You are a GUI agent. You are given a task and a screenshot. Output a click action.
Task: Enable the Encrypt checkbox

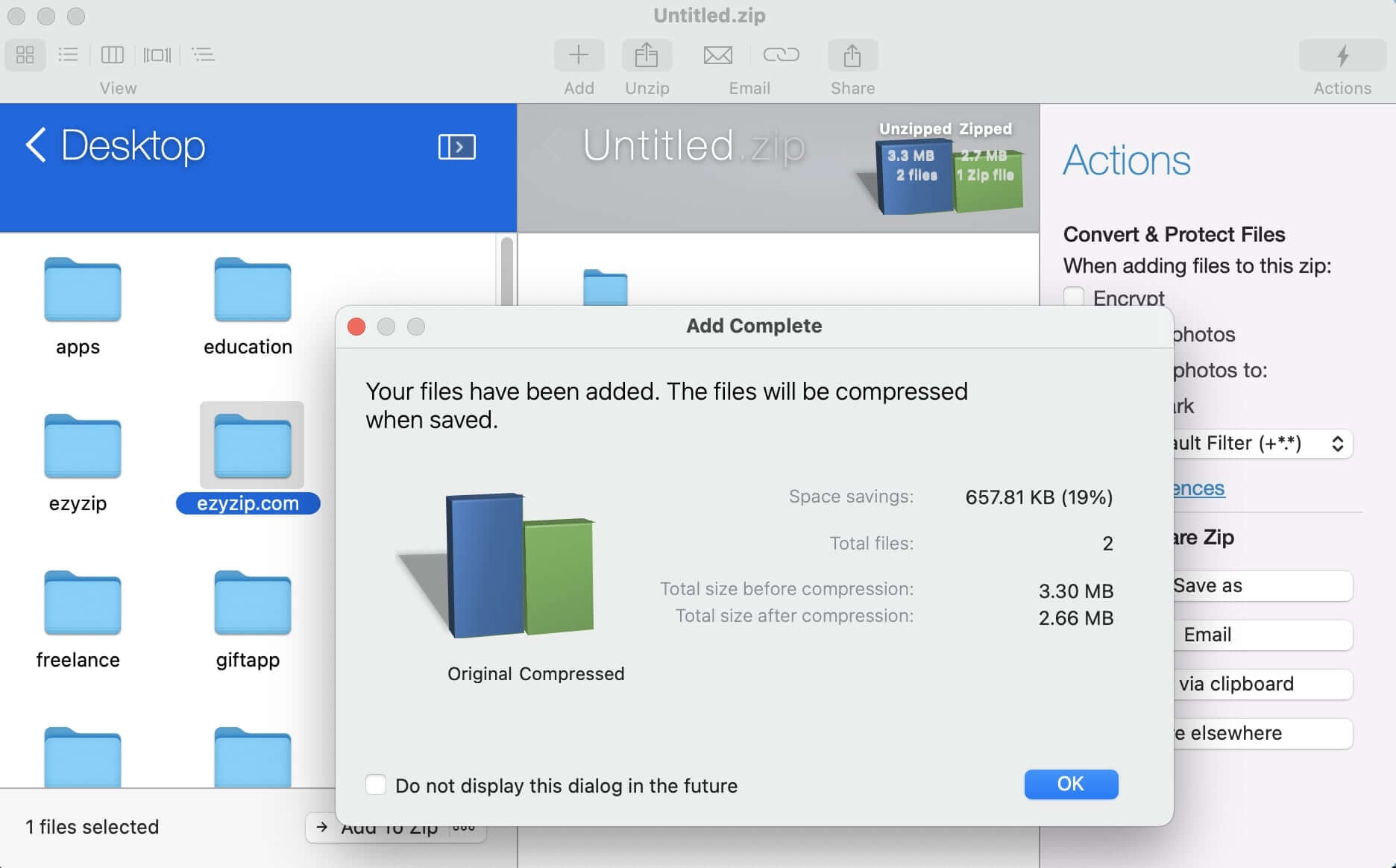(1074, 298)
